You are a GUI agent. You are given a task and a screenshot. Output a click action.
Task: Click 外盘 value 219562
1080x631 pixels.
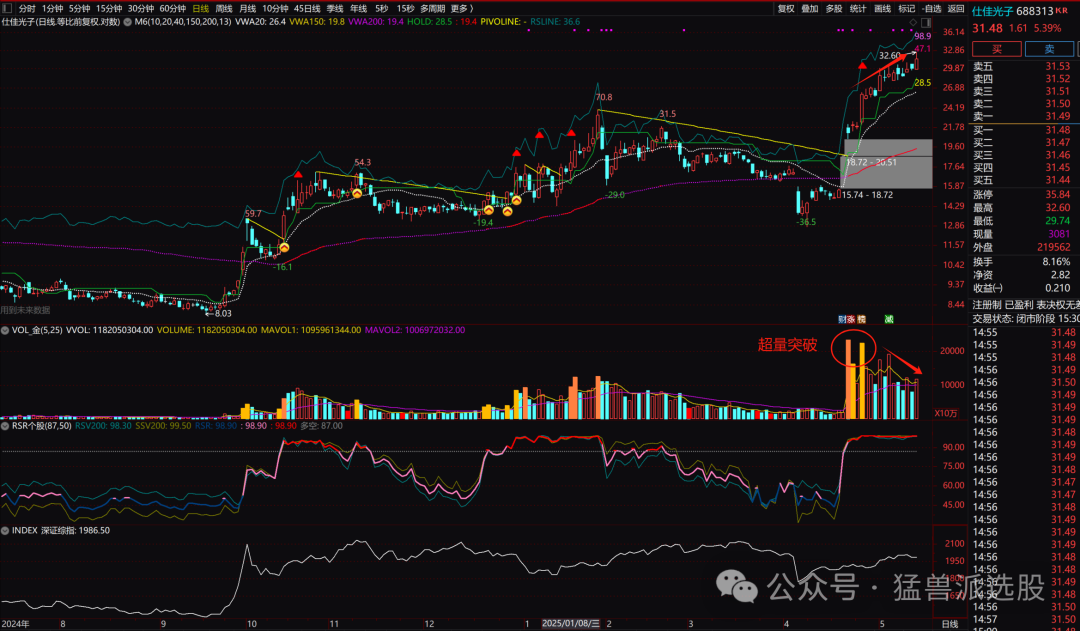pyautogui.click(x=1052, y=247)
